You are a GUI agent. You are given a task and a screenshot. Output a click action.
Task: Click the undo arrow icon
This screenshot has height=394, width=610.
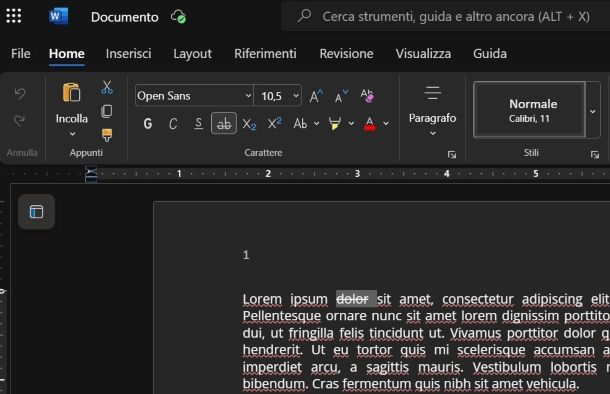19,93
